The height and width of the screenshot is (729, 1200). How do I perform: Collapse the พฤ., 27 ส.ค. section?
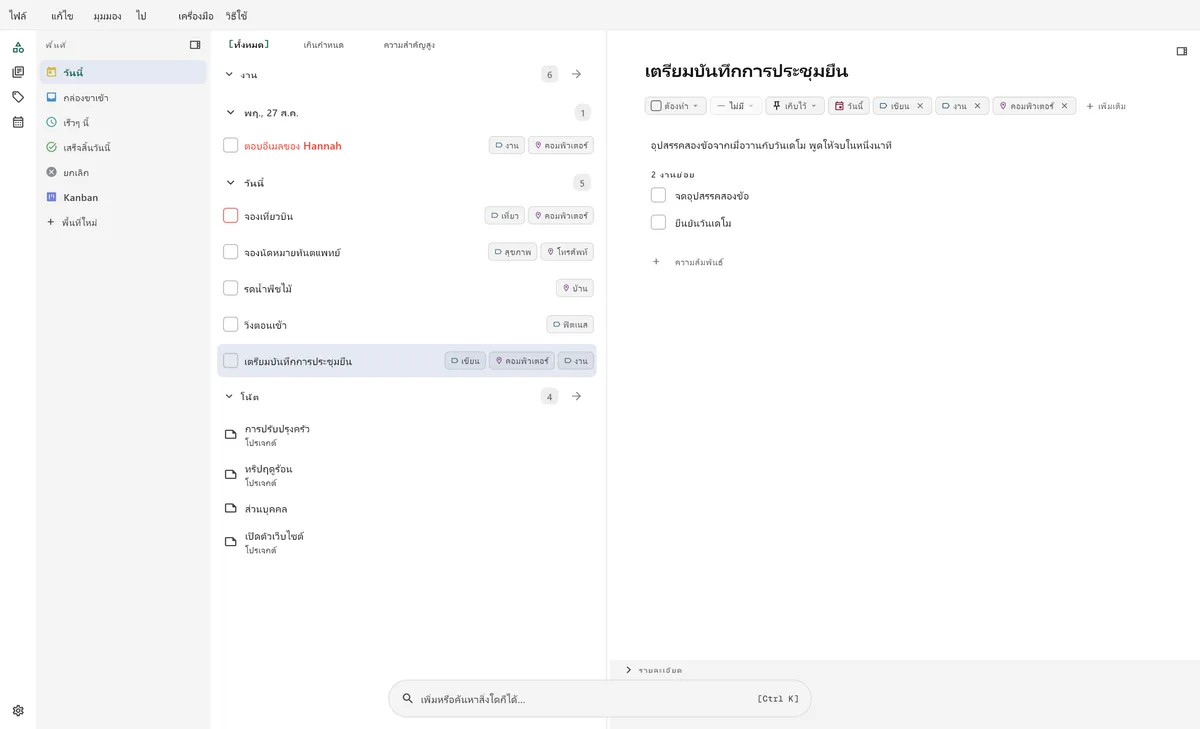pyautogui.click(x=229, y=113)
